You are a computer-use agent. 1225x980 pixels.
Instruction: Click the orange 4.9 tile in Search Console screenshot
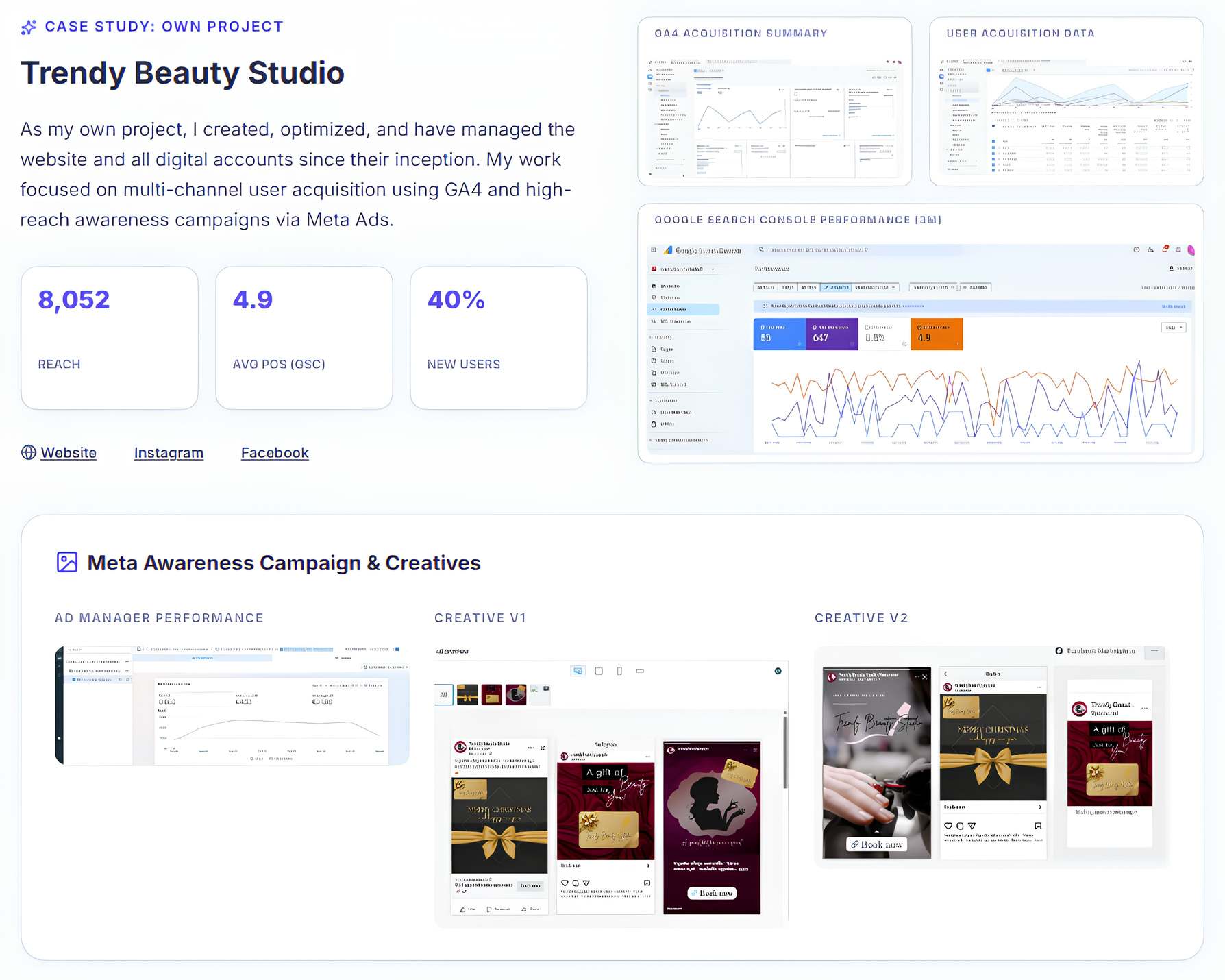(x=937, y=334)
